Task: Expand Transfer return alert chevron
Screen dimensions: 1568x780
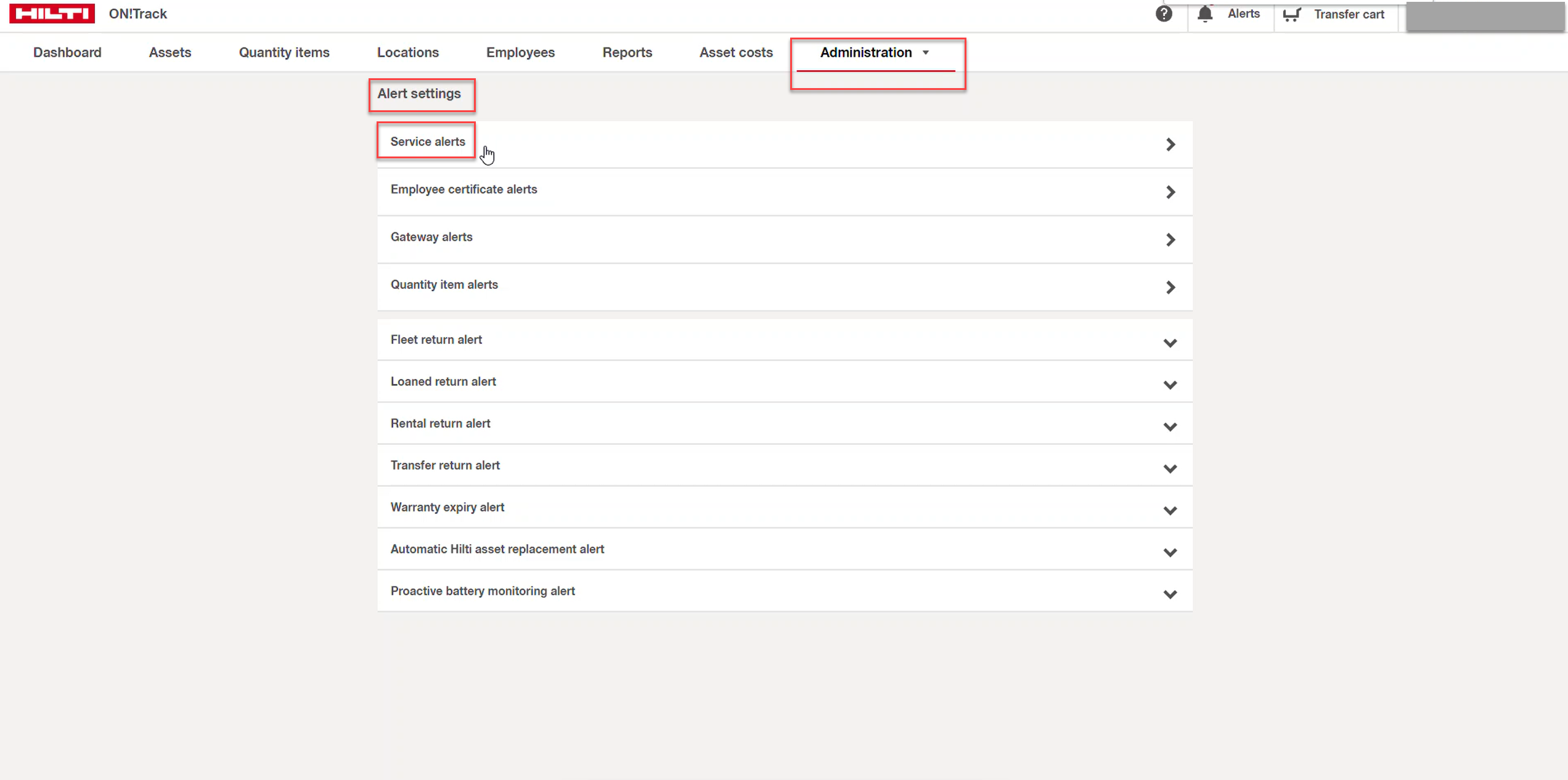Action: 1170,469
